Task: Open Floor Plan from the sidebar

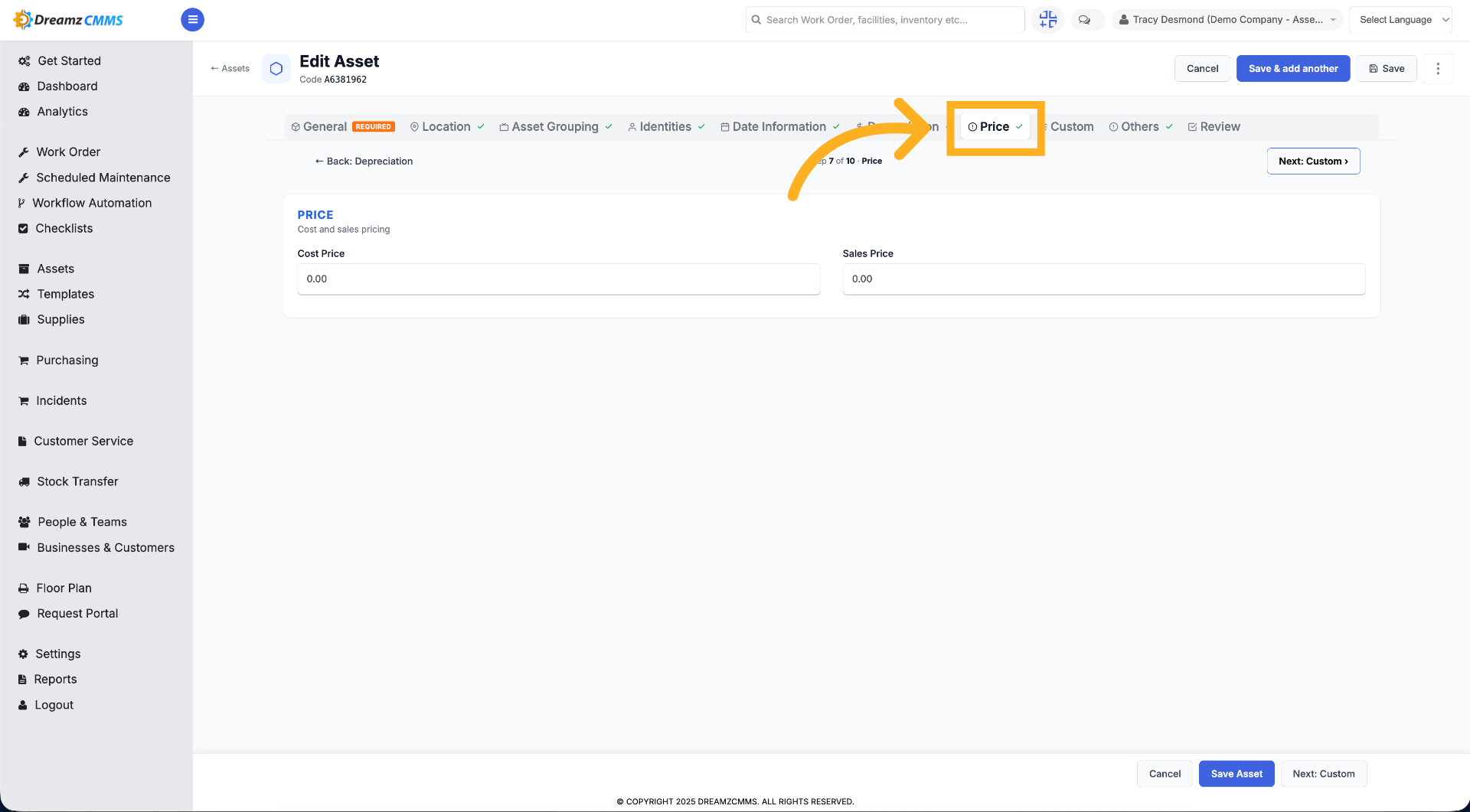Action: tap(64, 589)
